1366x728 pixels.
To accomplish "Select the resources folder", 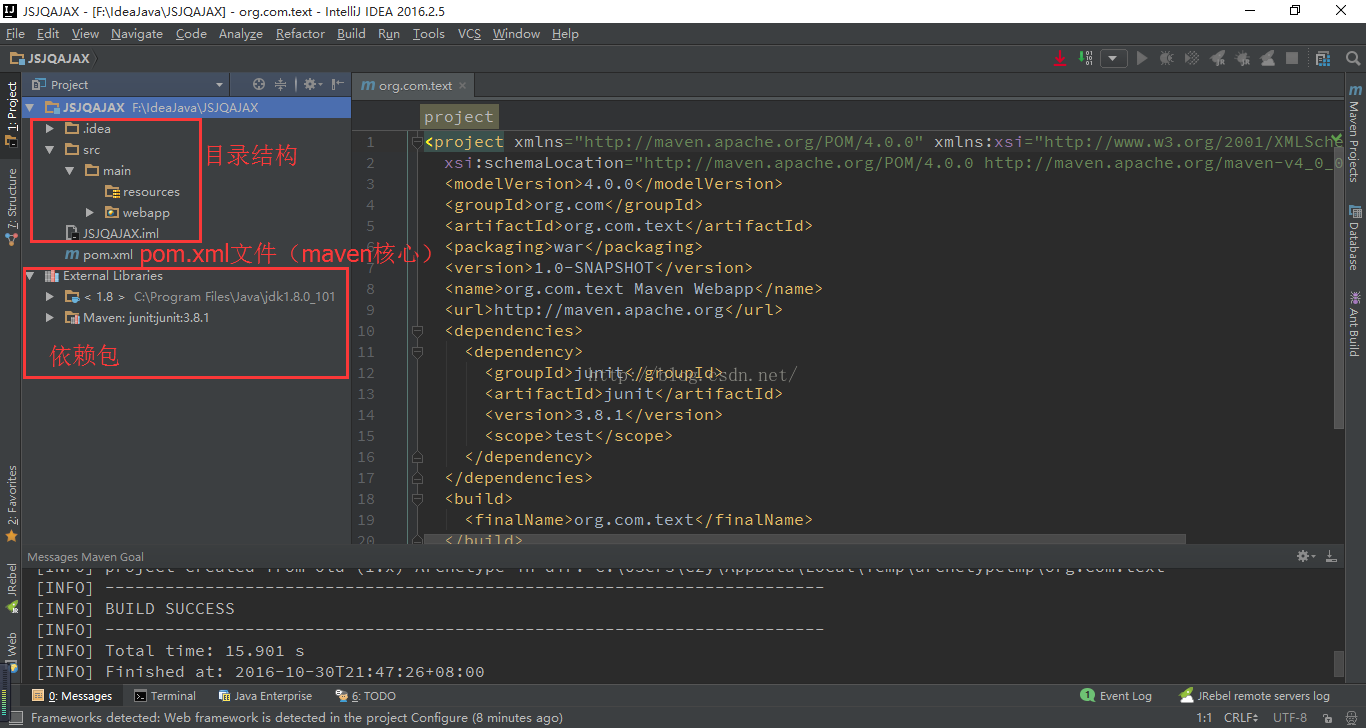I will pos(142,191).
